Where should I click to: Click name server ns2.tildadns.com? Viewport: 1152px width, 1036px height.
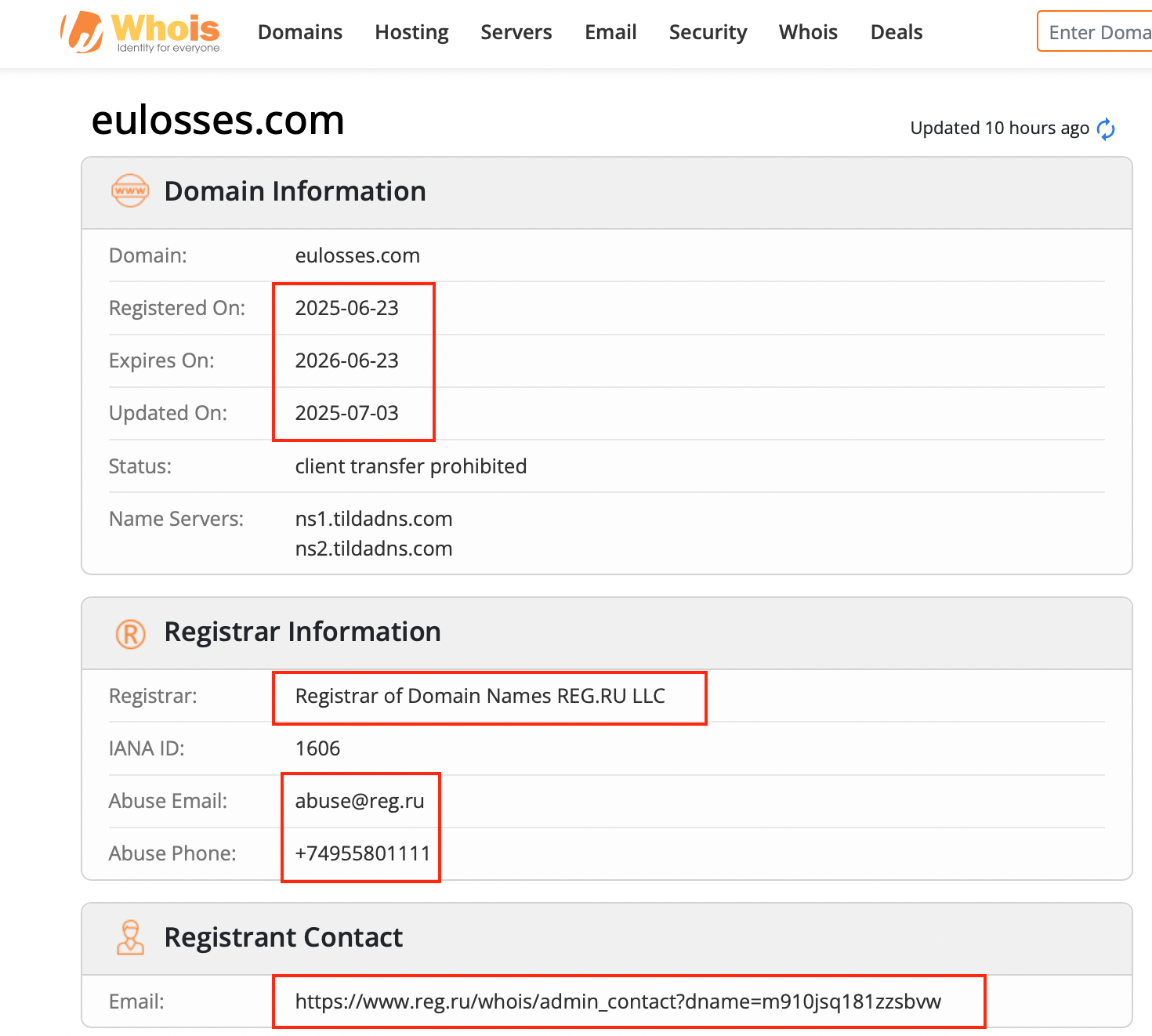click(374, 549)
